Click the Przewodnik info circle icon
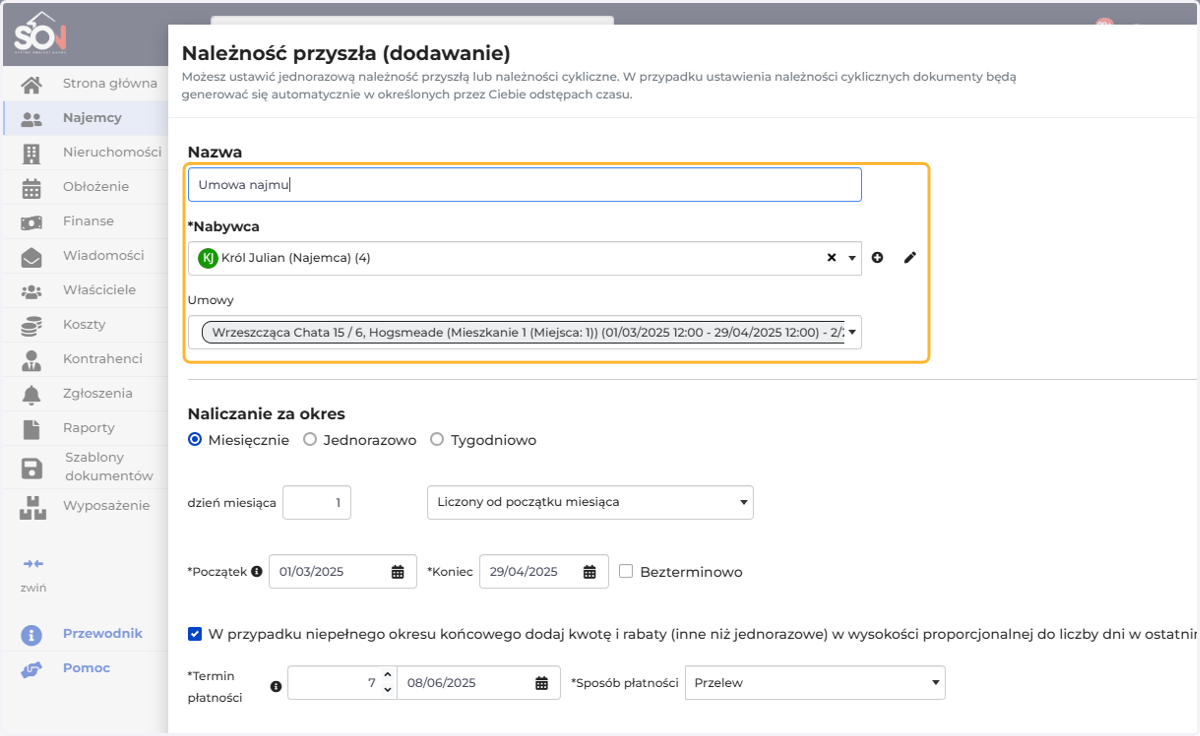This screenshot has width=1200, height=736. click(32, 634)
